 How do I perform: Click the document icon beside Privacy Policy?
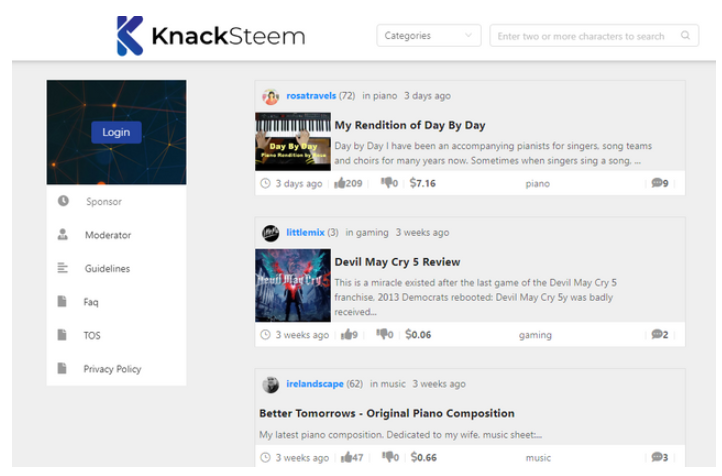pos(62,368)
